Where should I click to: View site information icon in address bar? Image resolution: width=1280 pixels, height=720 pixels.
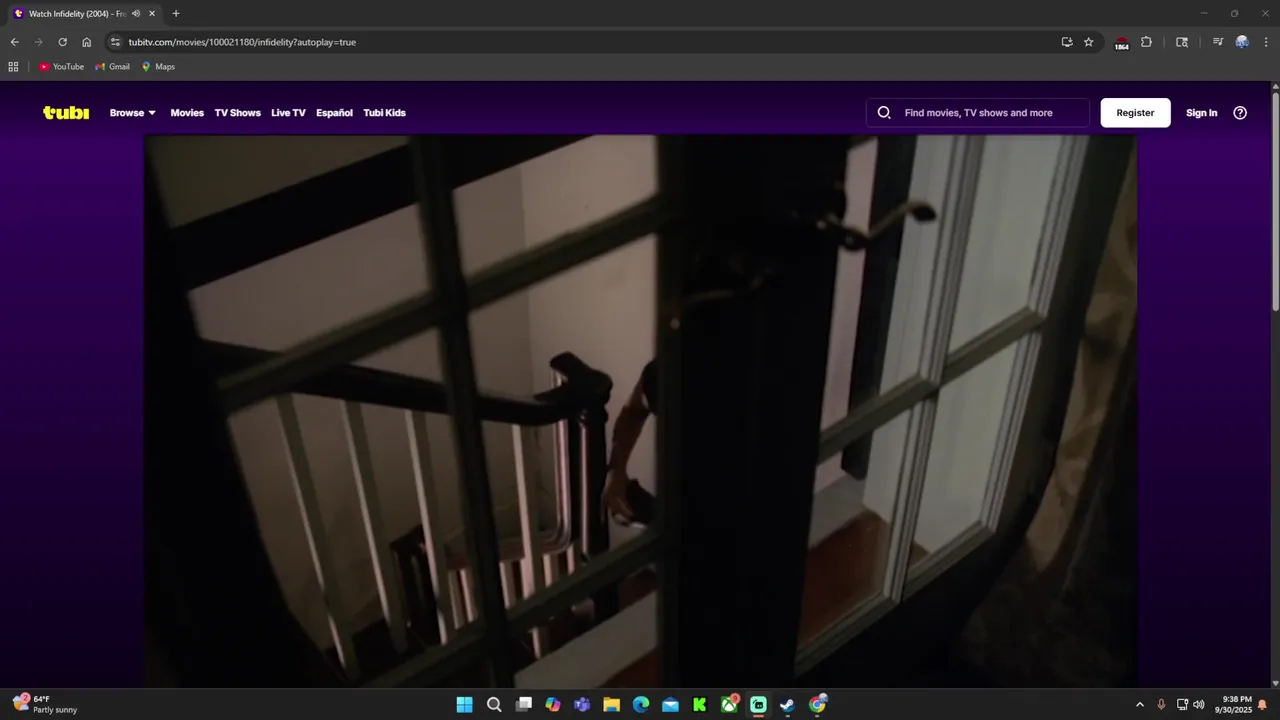115,42
